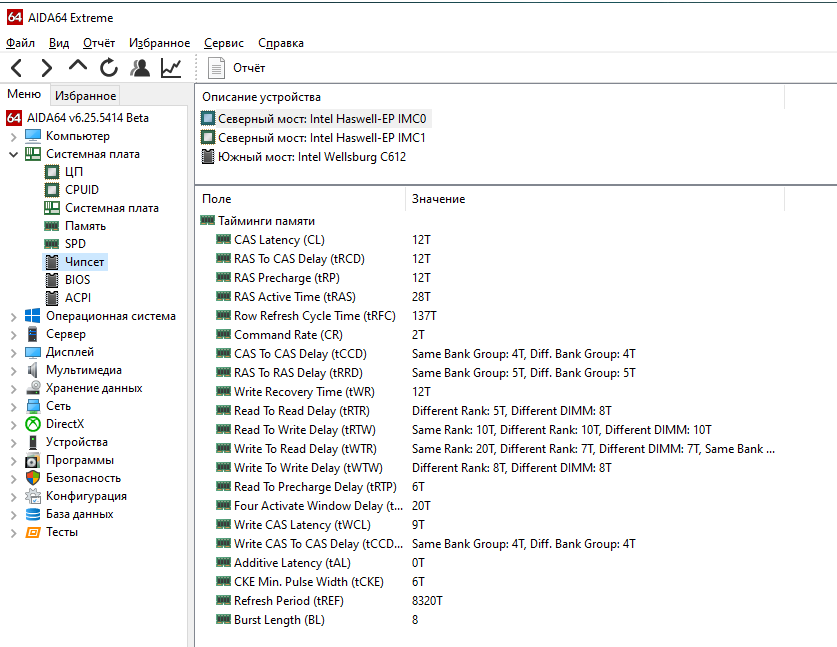
Task: Click the Описание устройства column header
Action: (261, 97)
